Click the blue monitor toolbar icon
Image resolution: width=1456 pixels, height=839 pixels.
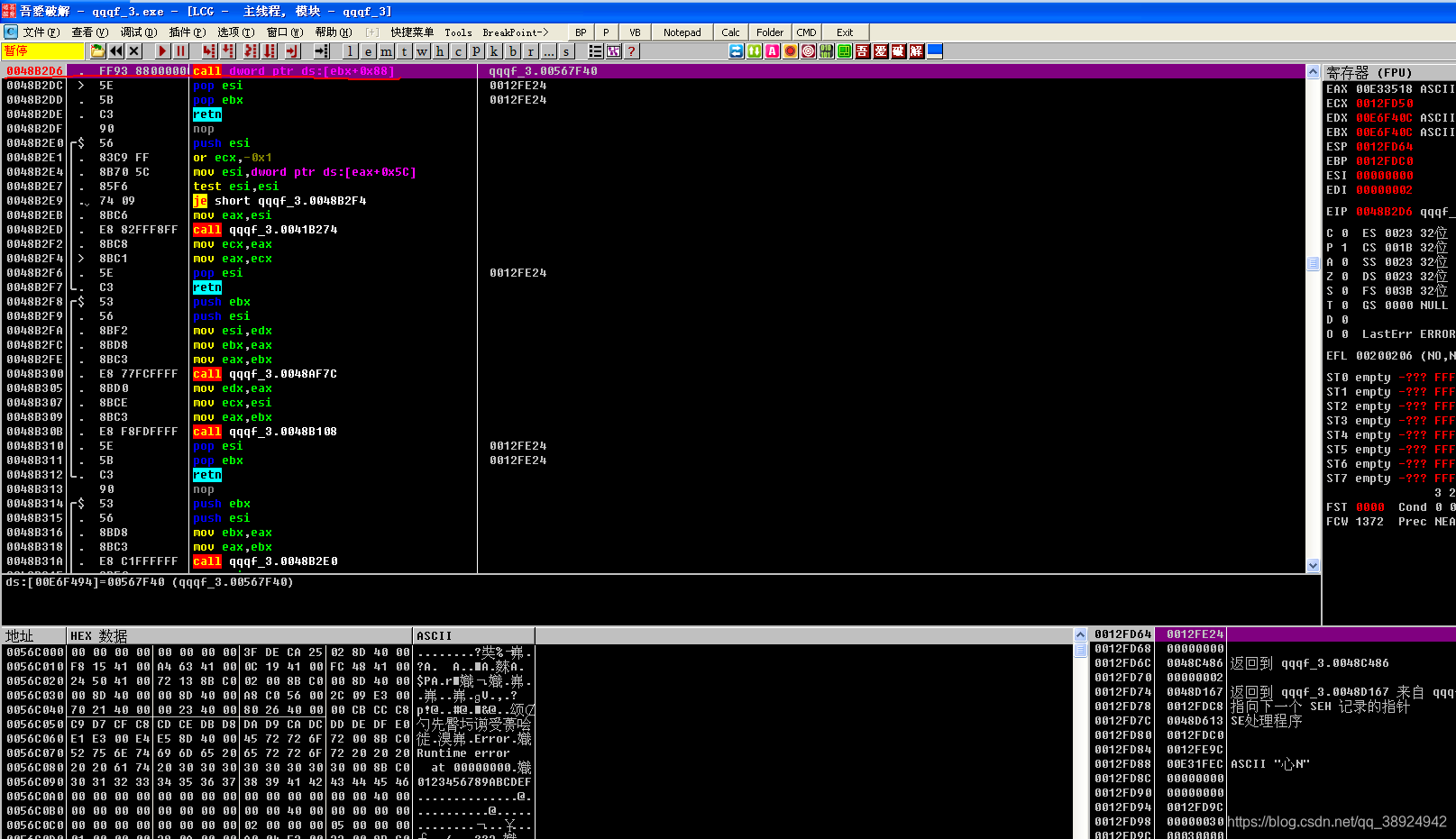pyautogui.click(x=935, y=51)
